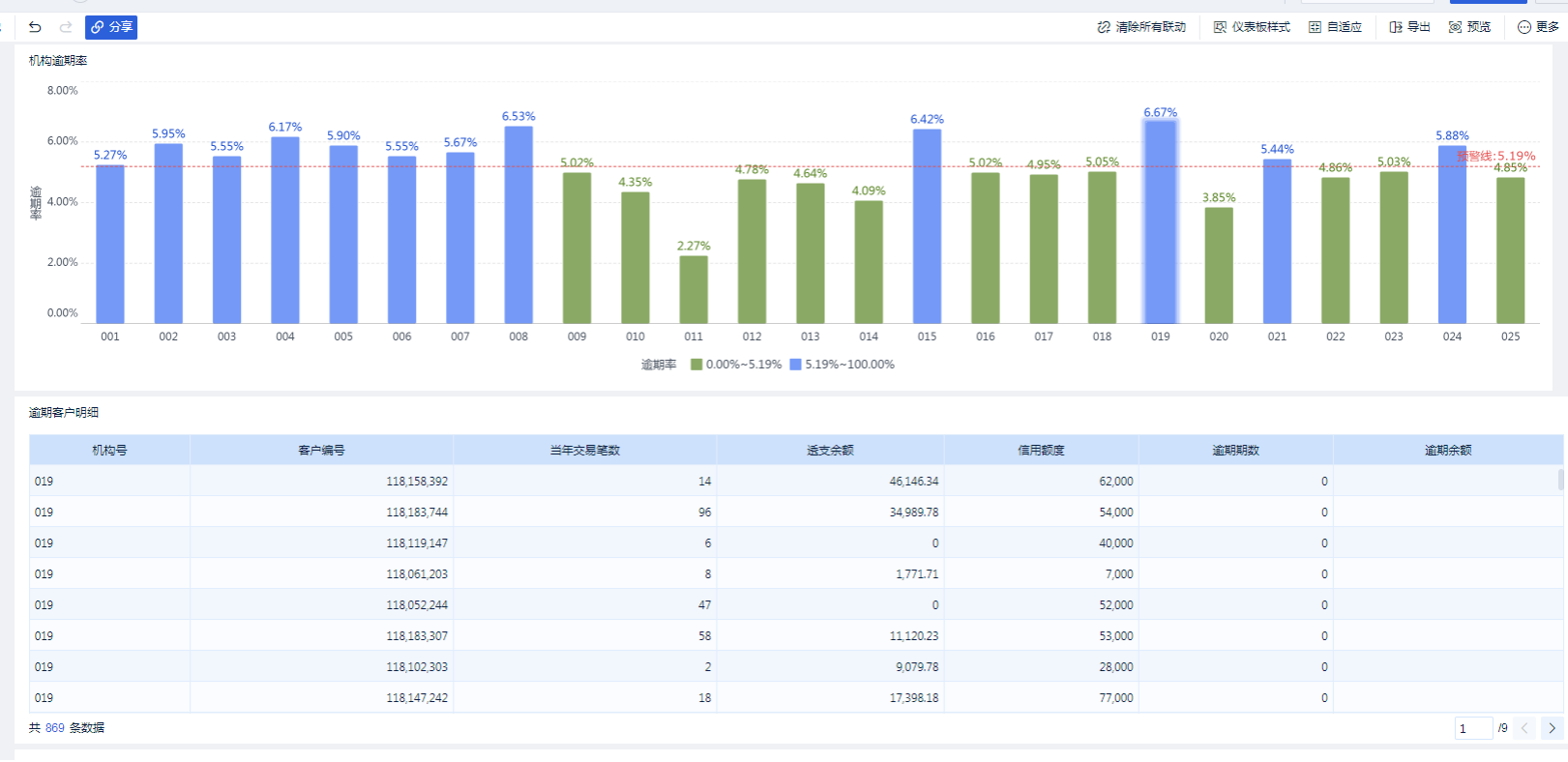Image resolution: width=1568 pixels, height=762 pixels.
Task: Sort by the 机构号 column header
Action: tap(109, 450)
